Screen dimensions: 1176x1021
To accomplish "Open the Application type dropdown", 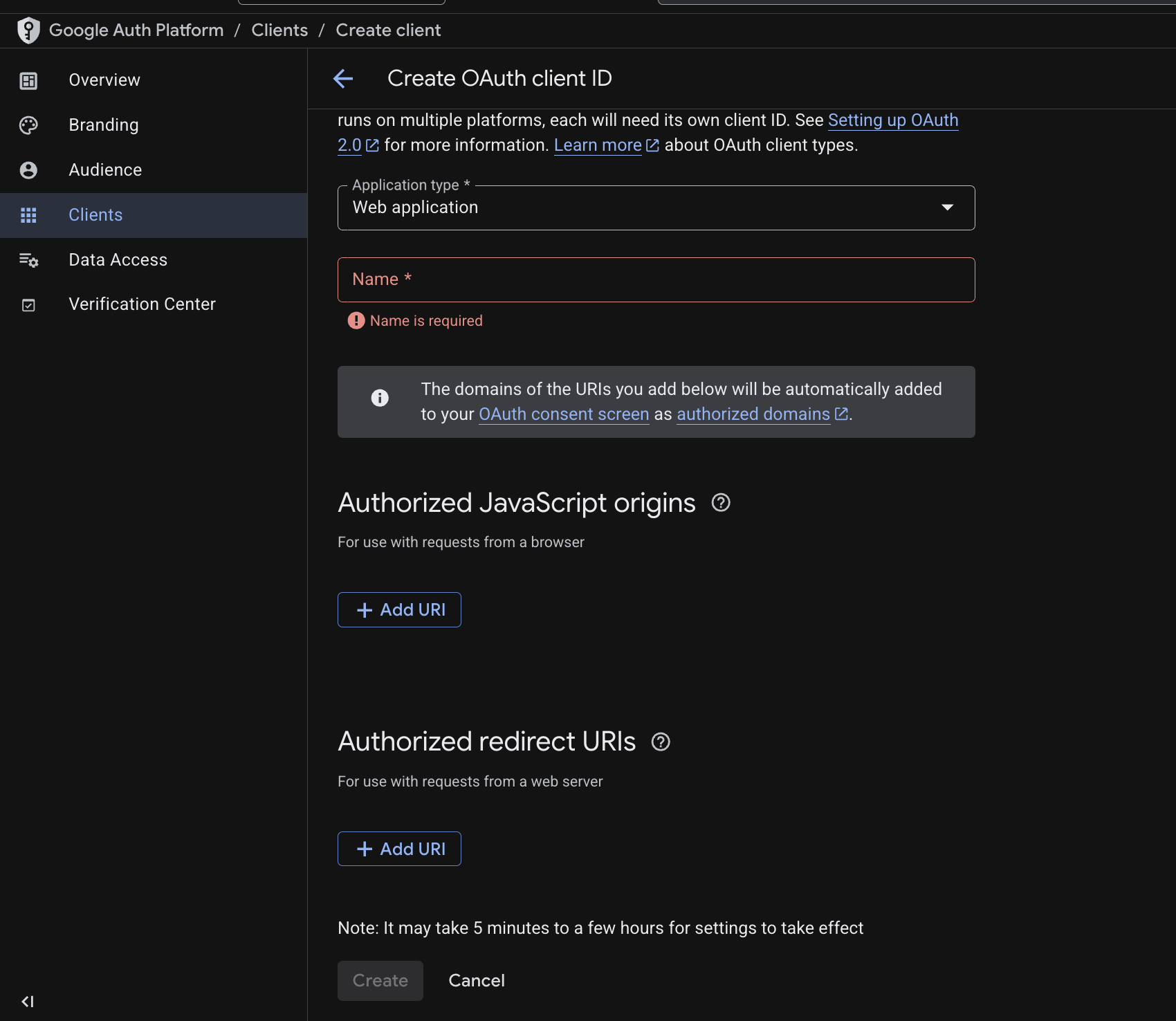I will pos(656,208).
